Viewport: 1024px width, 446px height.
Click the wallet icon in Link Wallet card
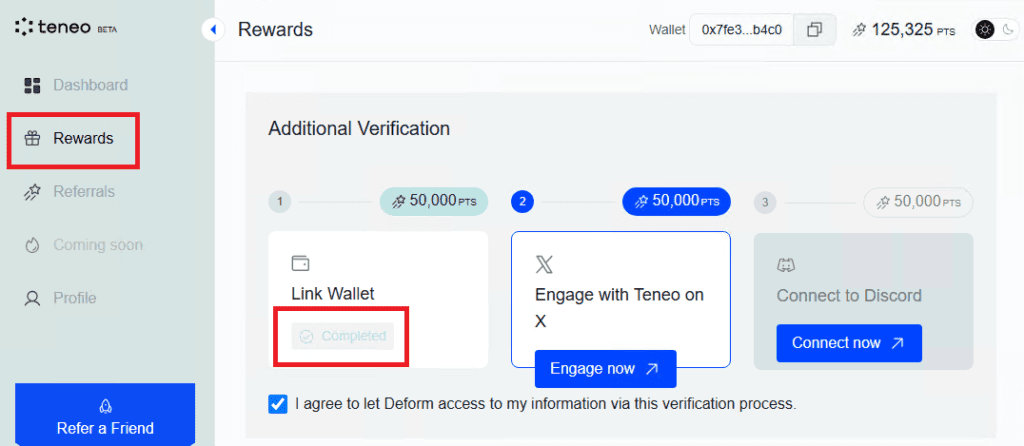click(300, 263)
